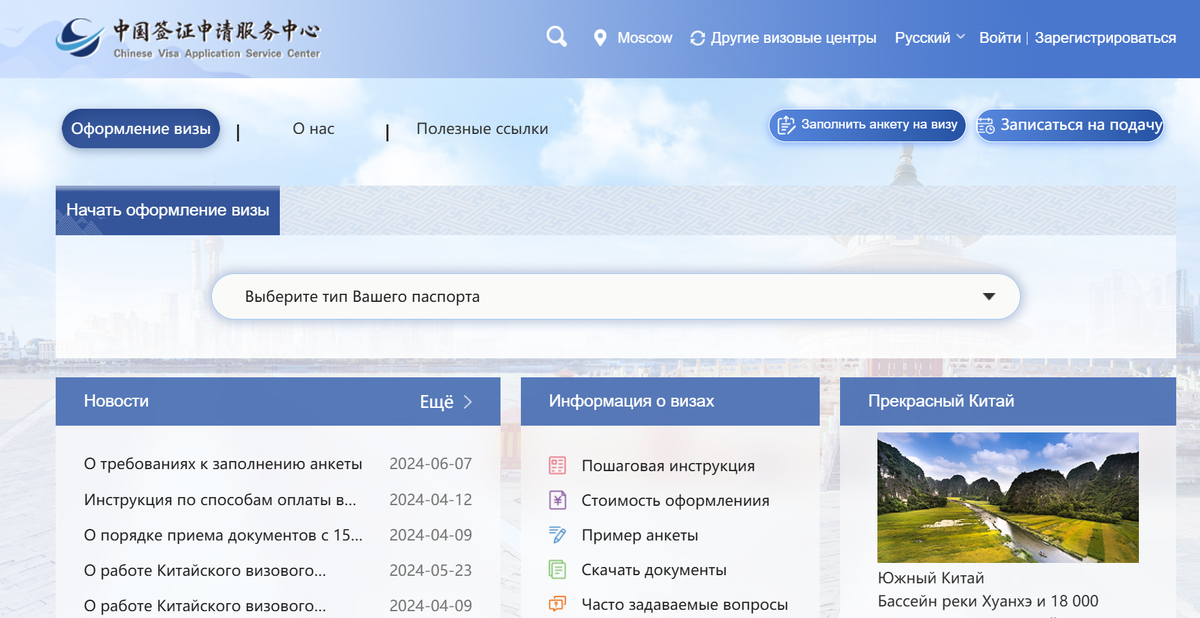
Task: Click Зарегистрироваться link
Action: [1105, 38]
